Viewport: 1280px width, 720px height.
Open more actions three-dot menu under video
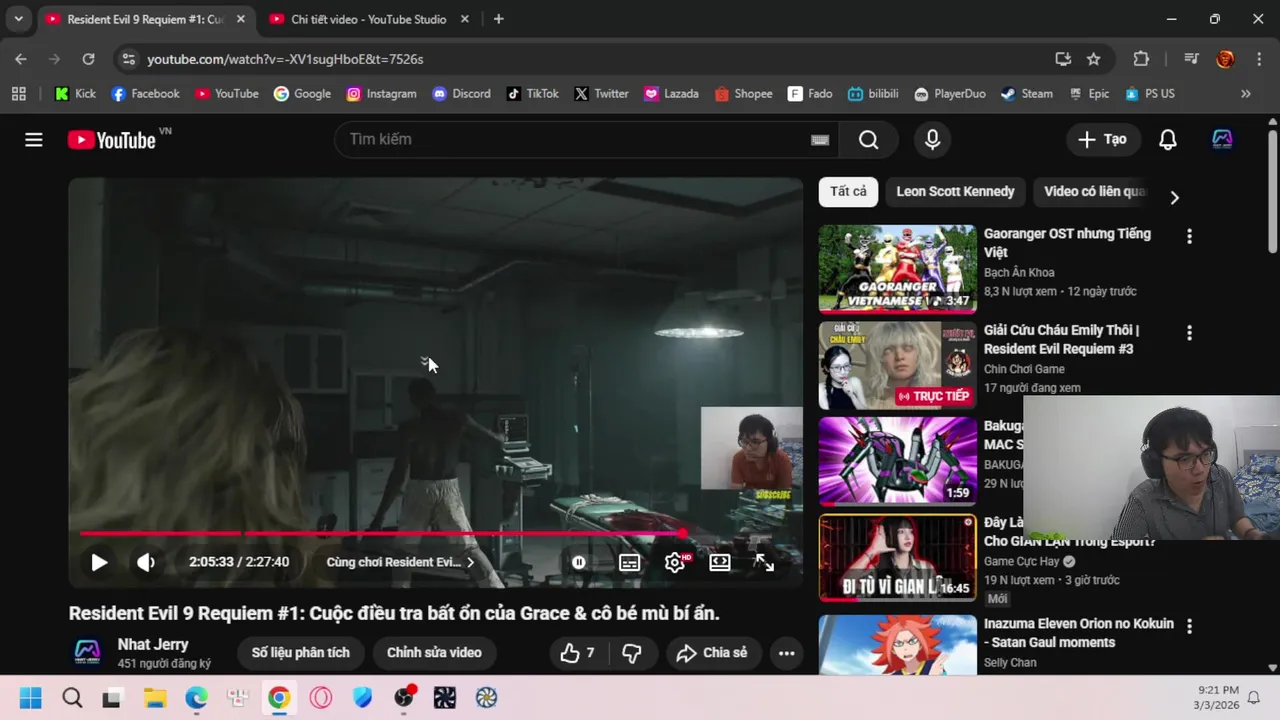point(786,653)
